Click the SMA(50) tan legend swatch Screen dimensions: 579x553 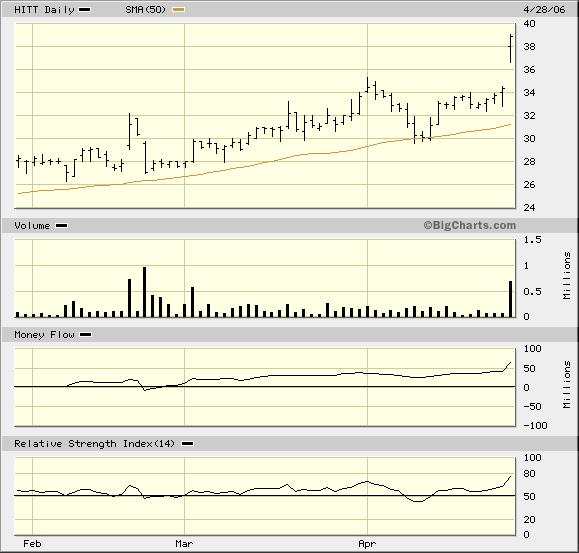pos(179,10)
